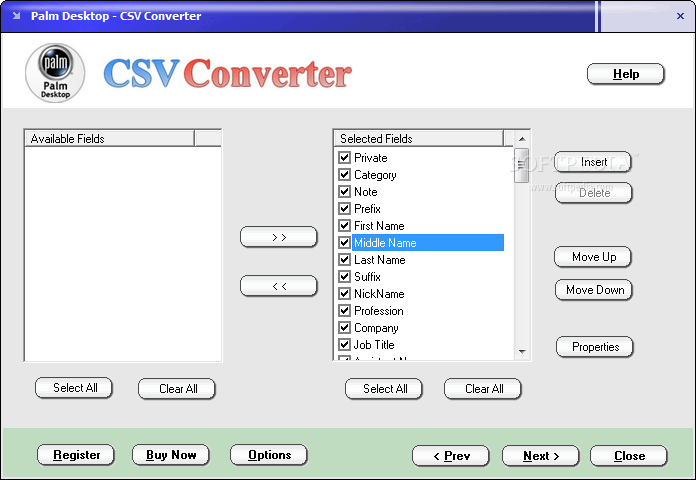Toggle the Last Name checkbox
This screenshot has height=480, width=696.
(x=344, y=259)
